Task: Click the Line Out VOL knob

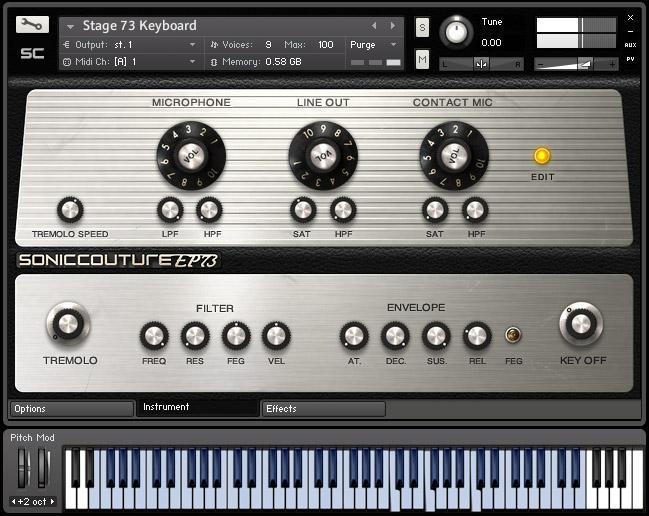Action: [323, 156]
